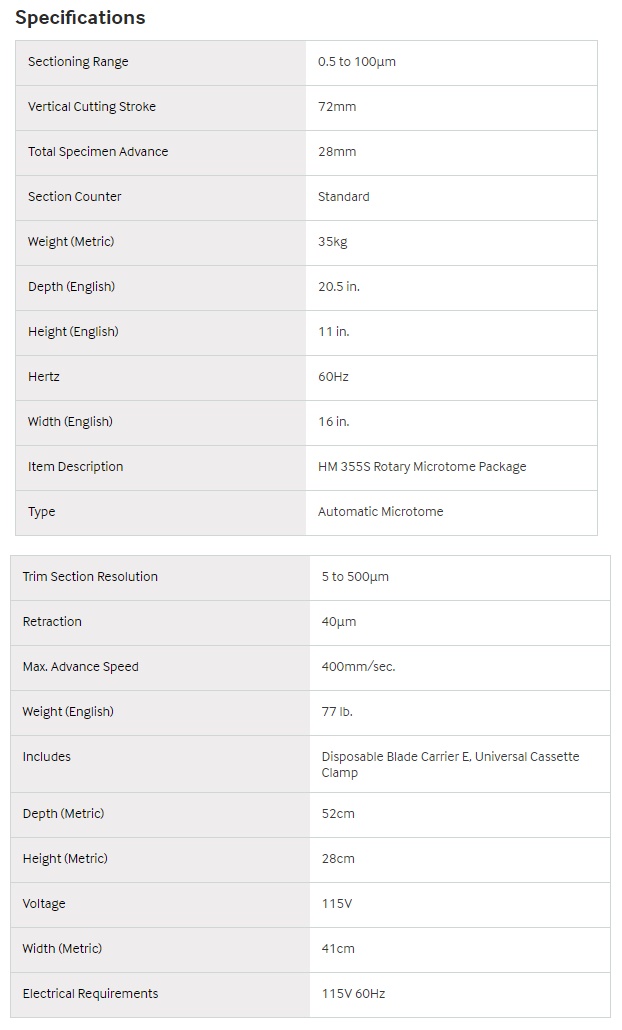Screen dimensions: 622x1030
Task: Click the Automatic Microtome type value
Action: [381, 512]
